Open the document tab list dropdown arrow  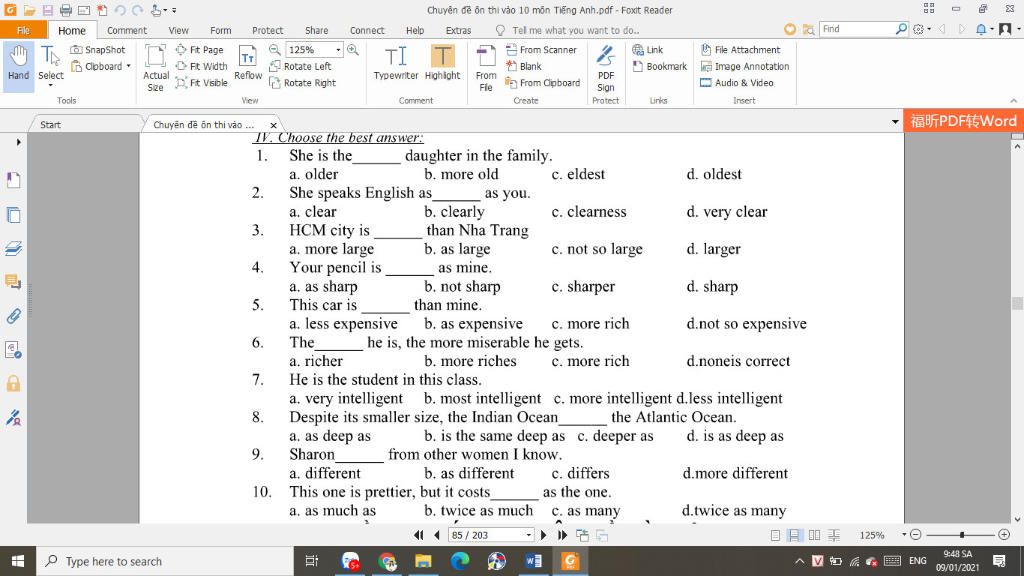[895, 122]
